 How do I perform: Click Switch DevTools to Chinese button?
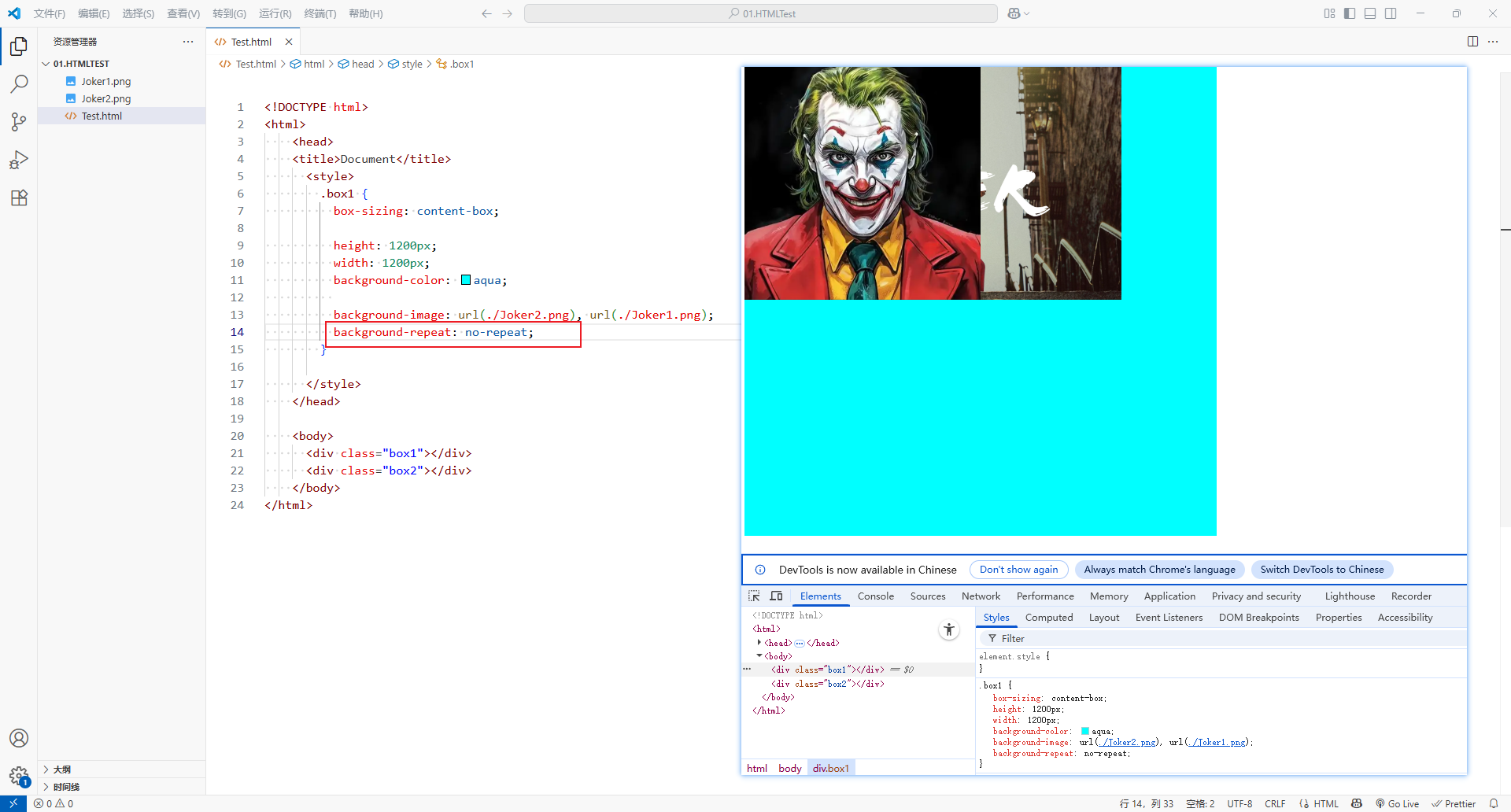click(1321, 570)
